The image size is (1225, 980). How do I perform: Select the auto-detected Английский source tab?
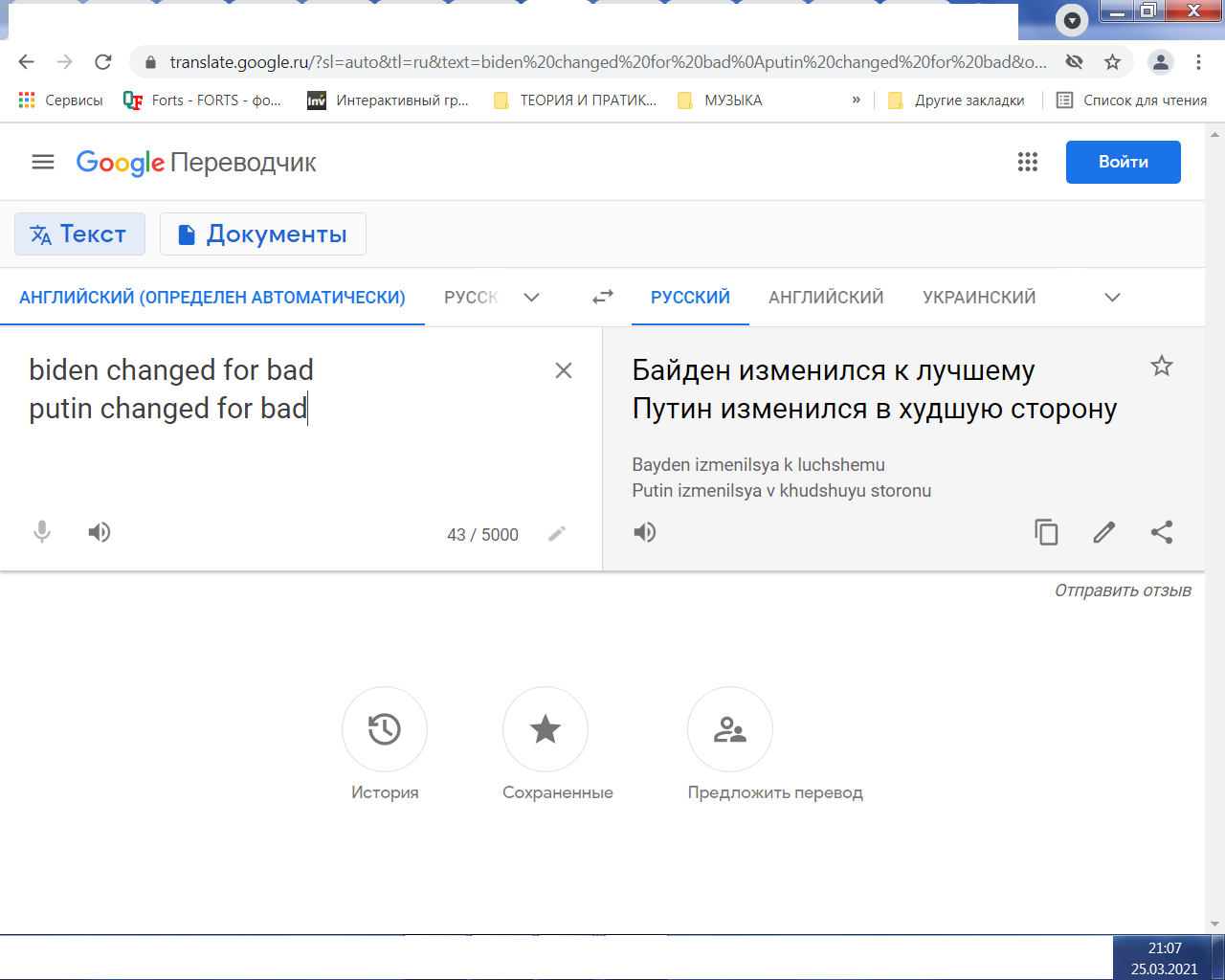click(212, 298)
